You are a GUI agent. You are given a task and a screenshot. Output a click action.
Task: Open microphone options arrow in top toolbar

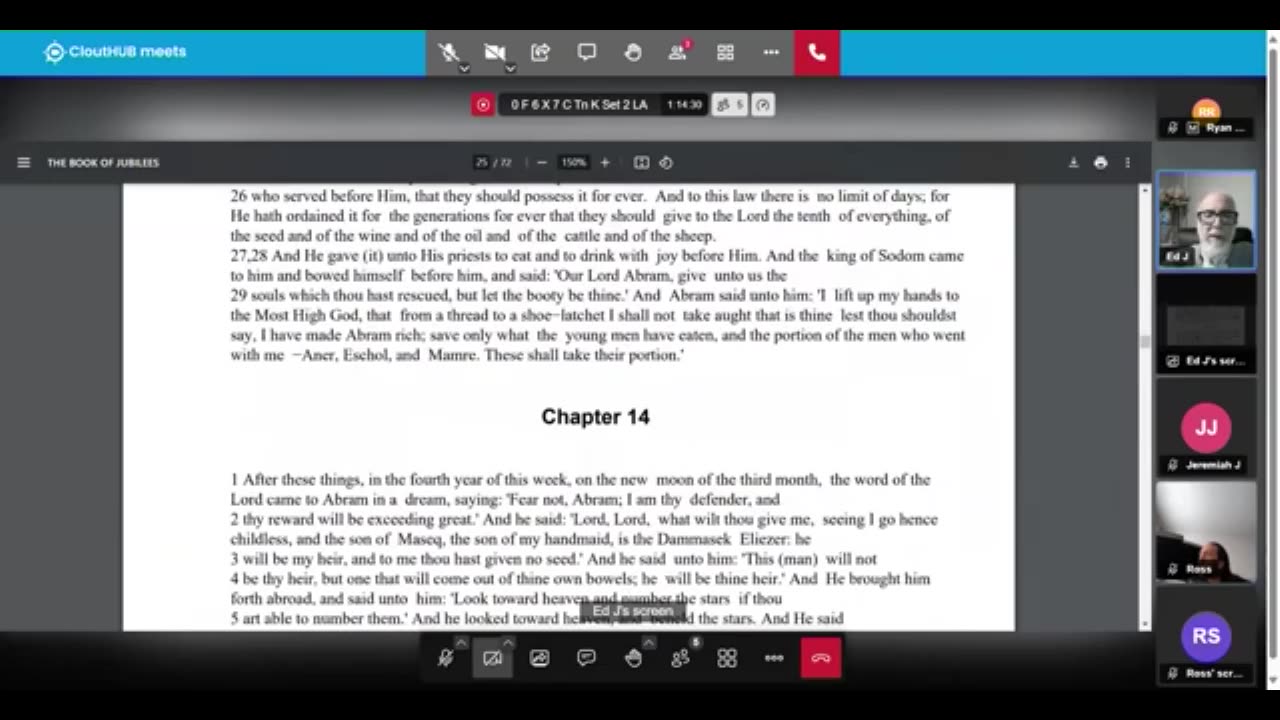pos(464,69)
